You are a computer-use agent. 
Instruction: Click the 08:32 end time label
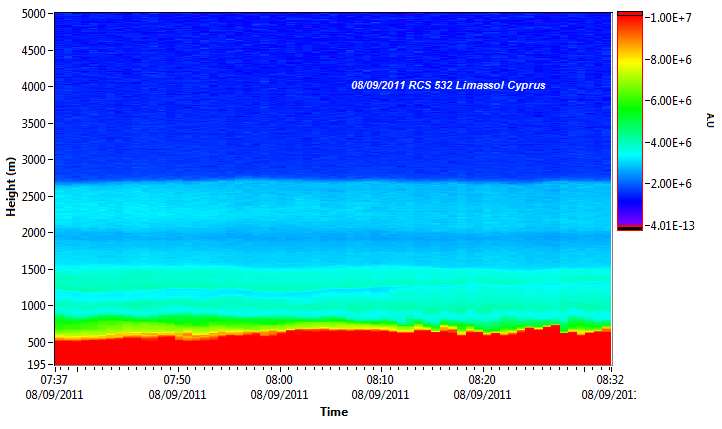click(610, 380)
